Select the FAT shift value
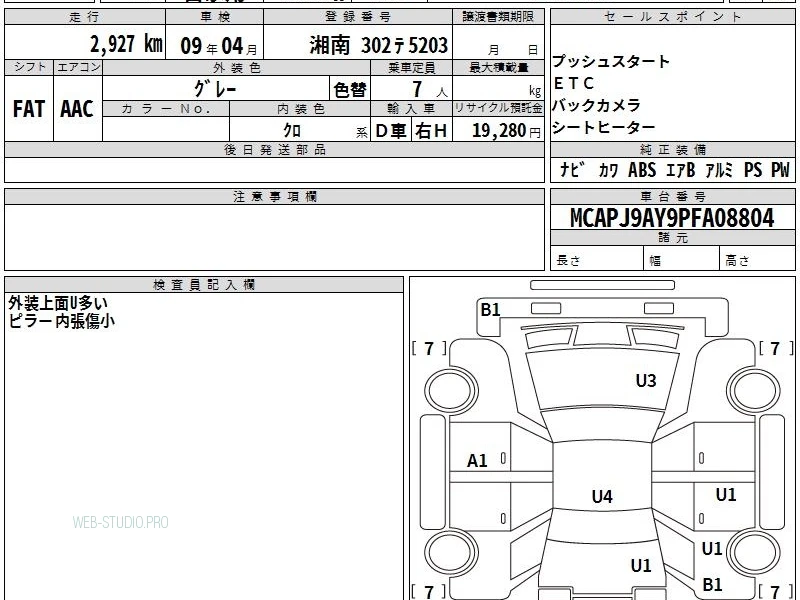800x600 pixels. point(29,109)
